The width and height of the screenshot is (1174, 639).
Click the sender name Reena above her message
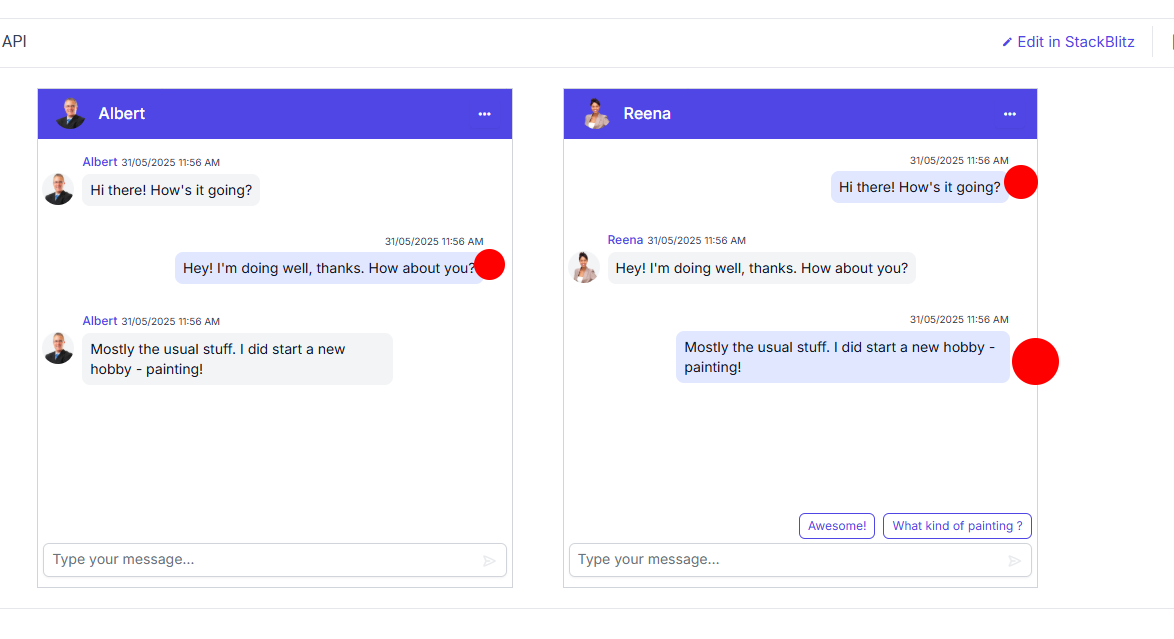point(625,240)
